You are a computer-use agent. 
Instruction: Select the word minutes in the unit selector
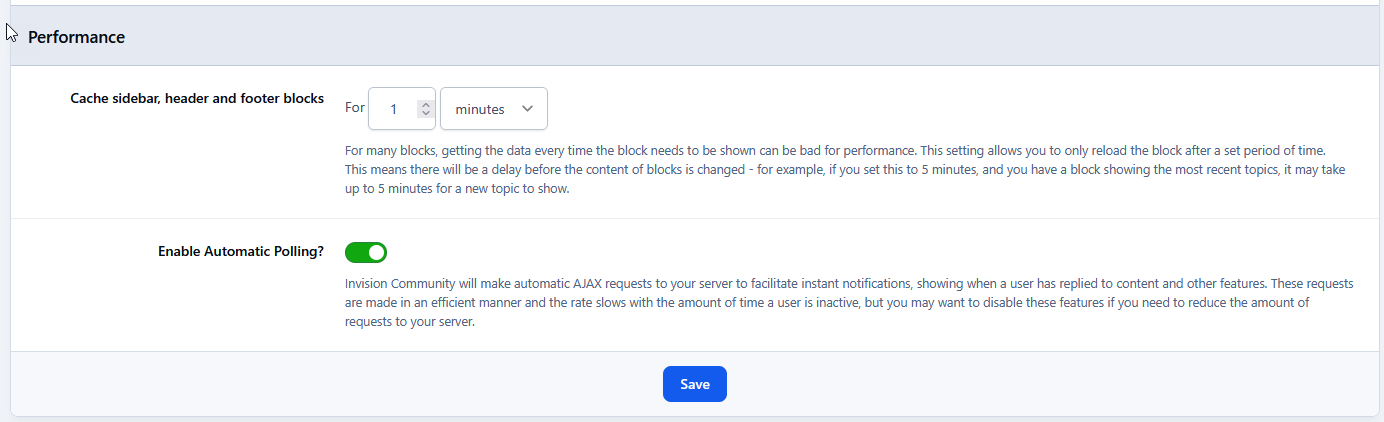click(x=480, y=109)
